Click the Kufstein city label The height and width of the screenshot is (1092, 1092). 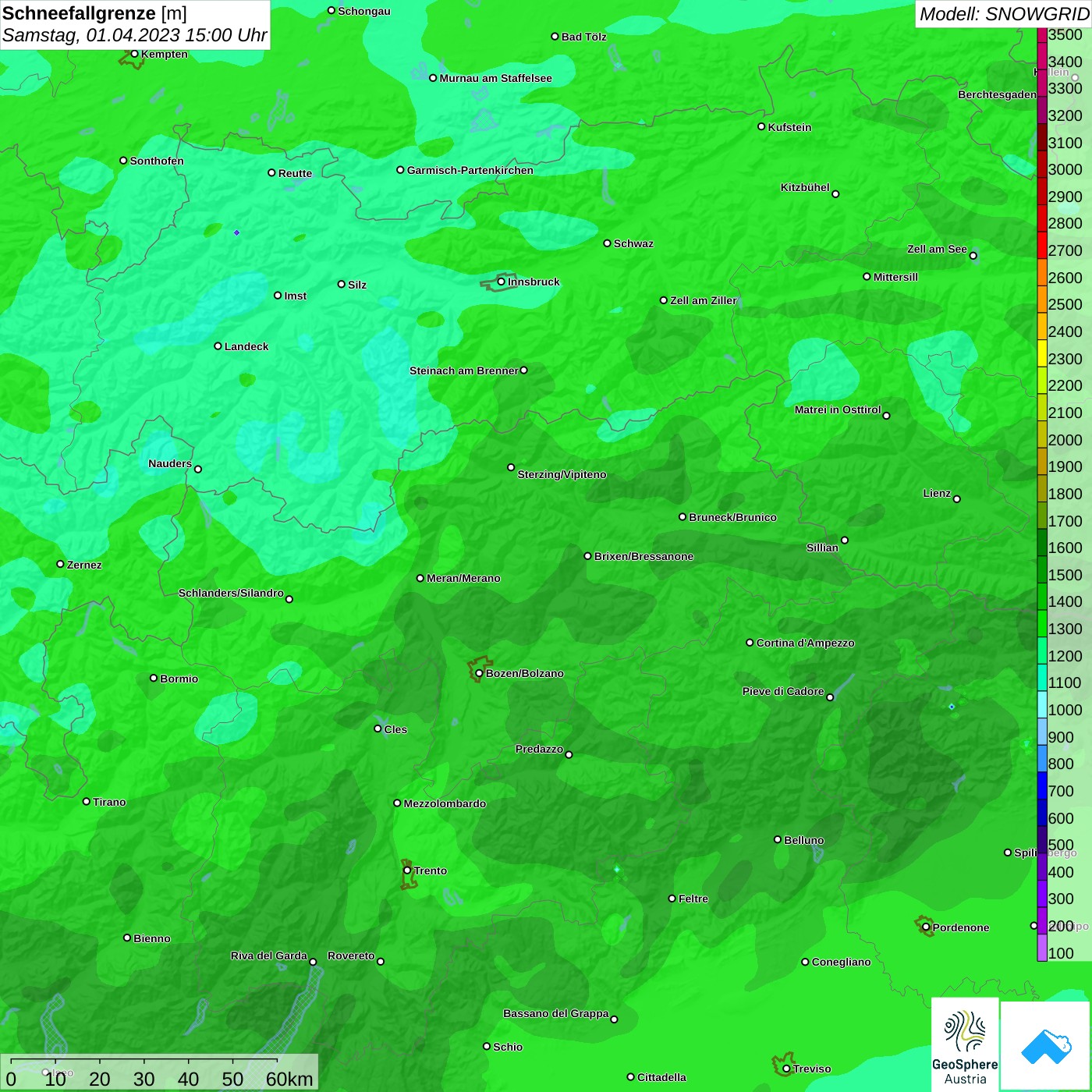790,127
